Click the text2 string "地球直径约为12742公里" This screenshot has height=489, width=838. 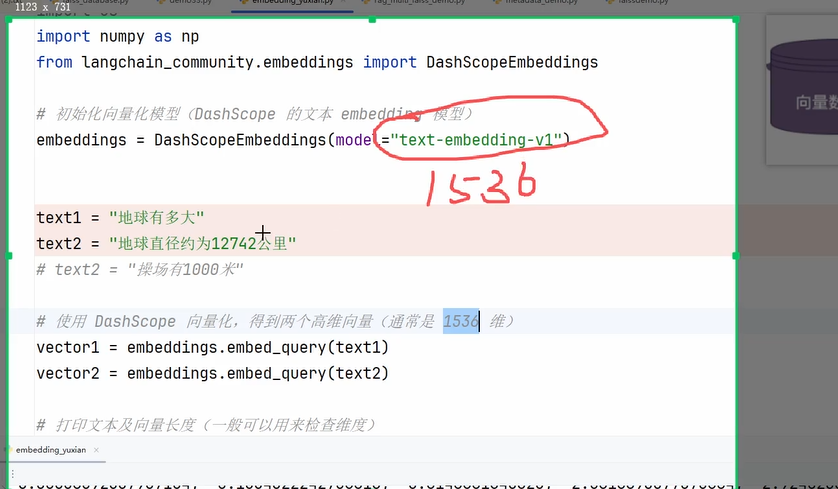point(203,244)
